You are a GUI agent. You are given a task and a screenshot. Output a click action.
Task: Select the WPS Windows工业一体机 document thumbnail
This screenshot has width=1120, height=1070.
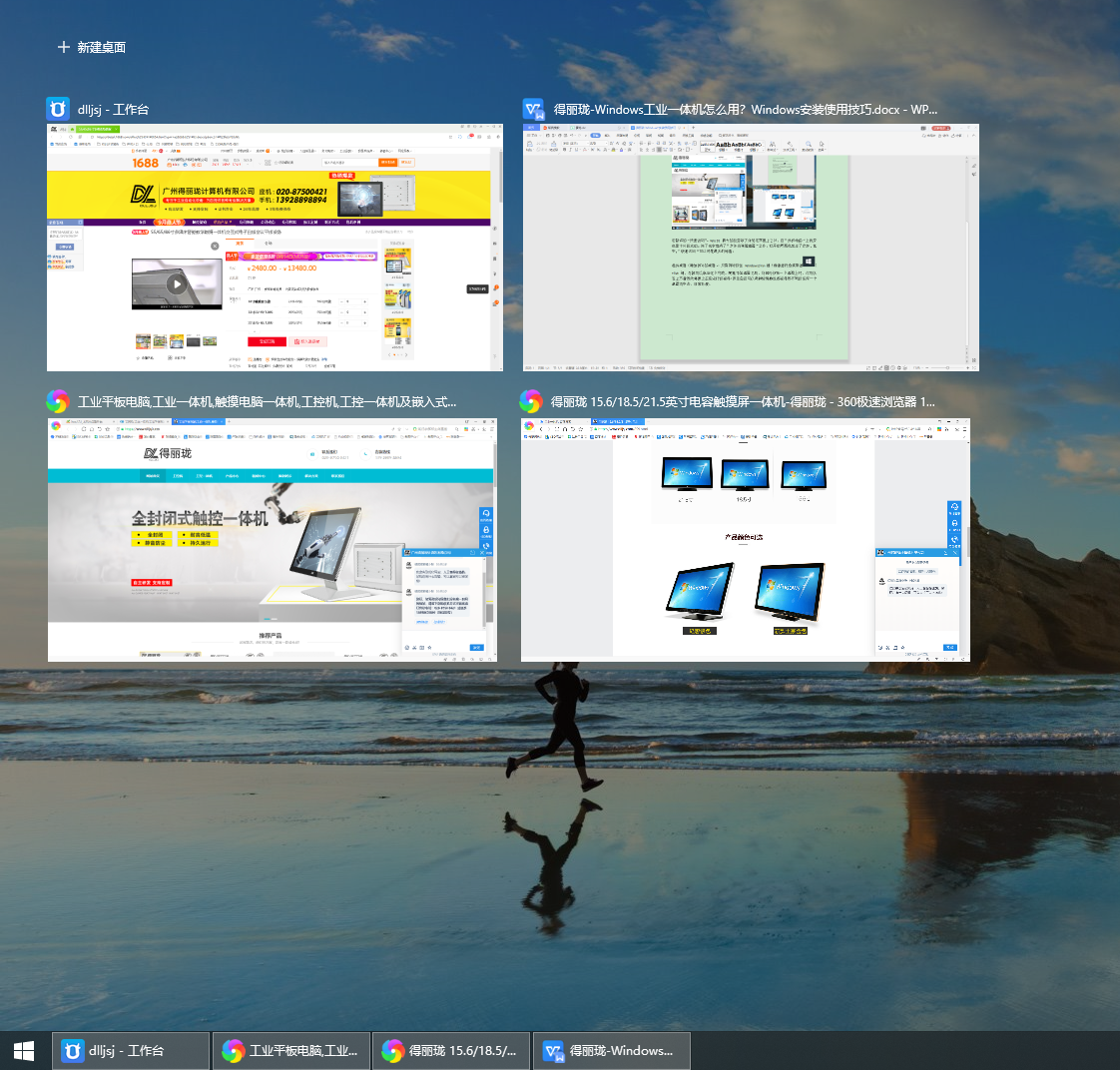tap(751, 248)
